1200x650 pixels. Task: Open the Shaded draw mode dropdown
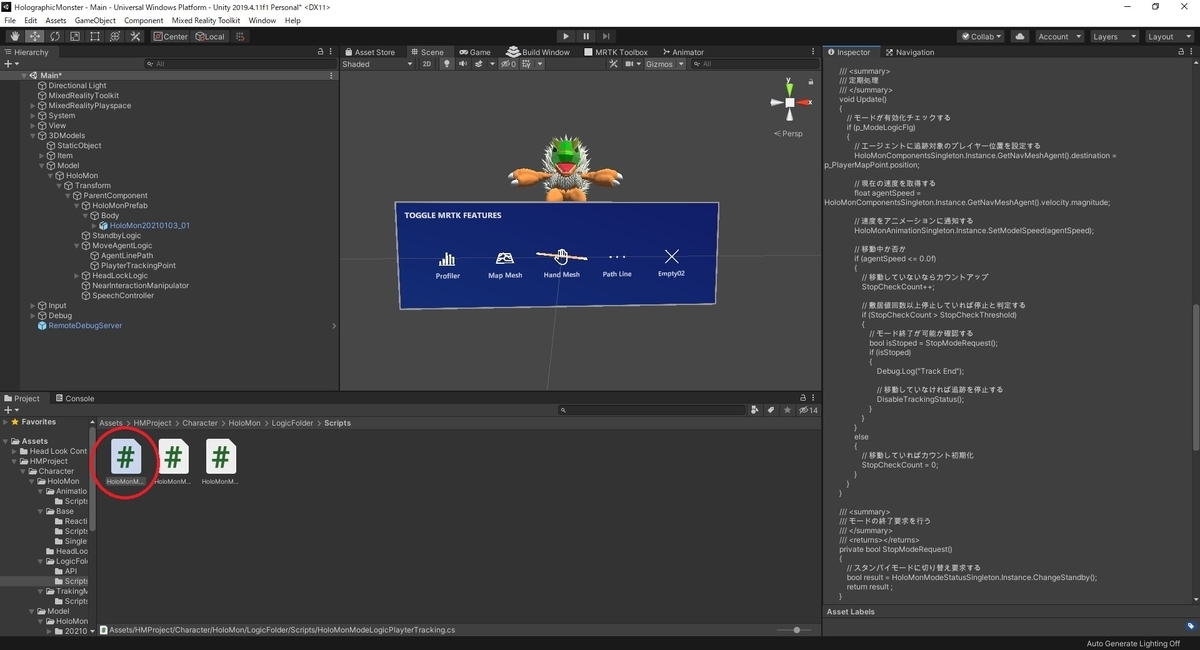pyautogui.click(x=377, y=64)
